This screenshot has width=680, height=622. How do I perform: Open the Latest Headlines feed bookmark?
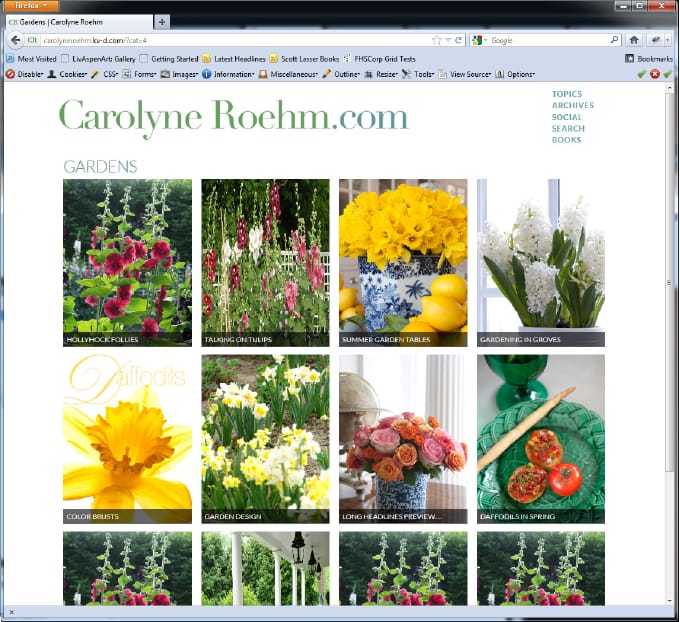click(x=234, y=59)
